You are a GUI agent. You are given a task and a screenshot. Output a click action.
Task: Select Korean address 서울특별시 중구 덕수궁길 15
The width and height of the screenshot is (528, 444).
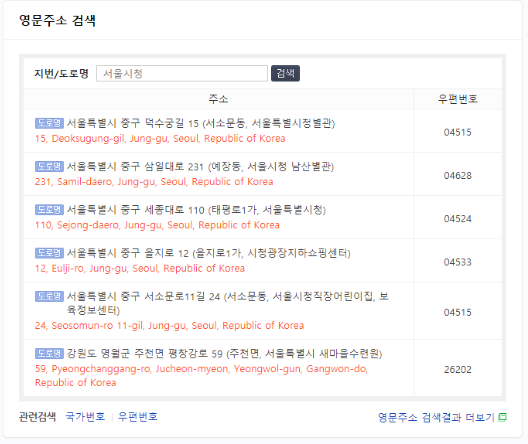pos(201,123)
